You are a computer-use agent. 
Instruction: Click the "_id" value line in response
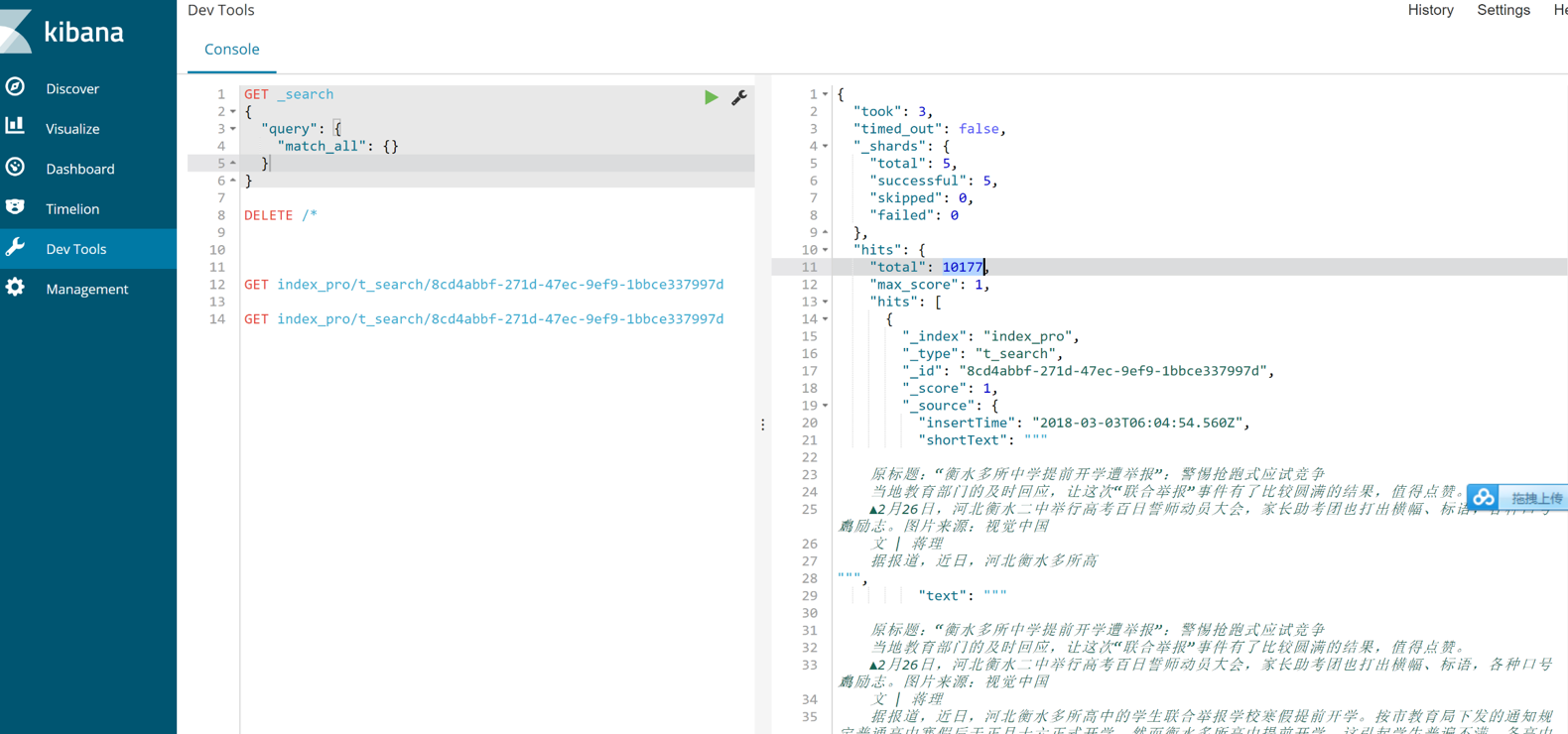point(1088,371)
